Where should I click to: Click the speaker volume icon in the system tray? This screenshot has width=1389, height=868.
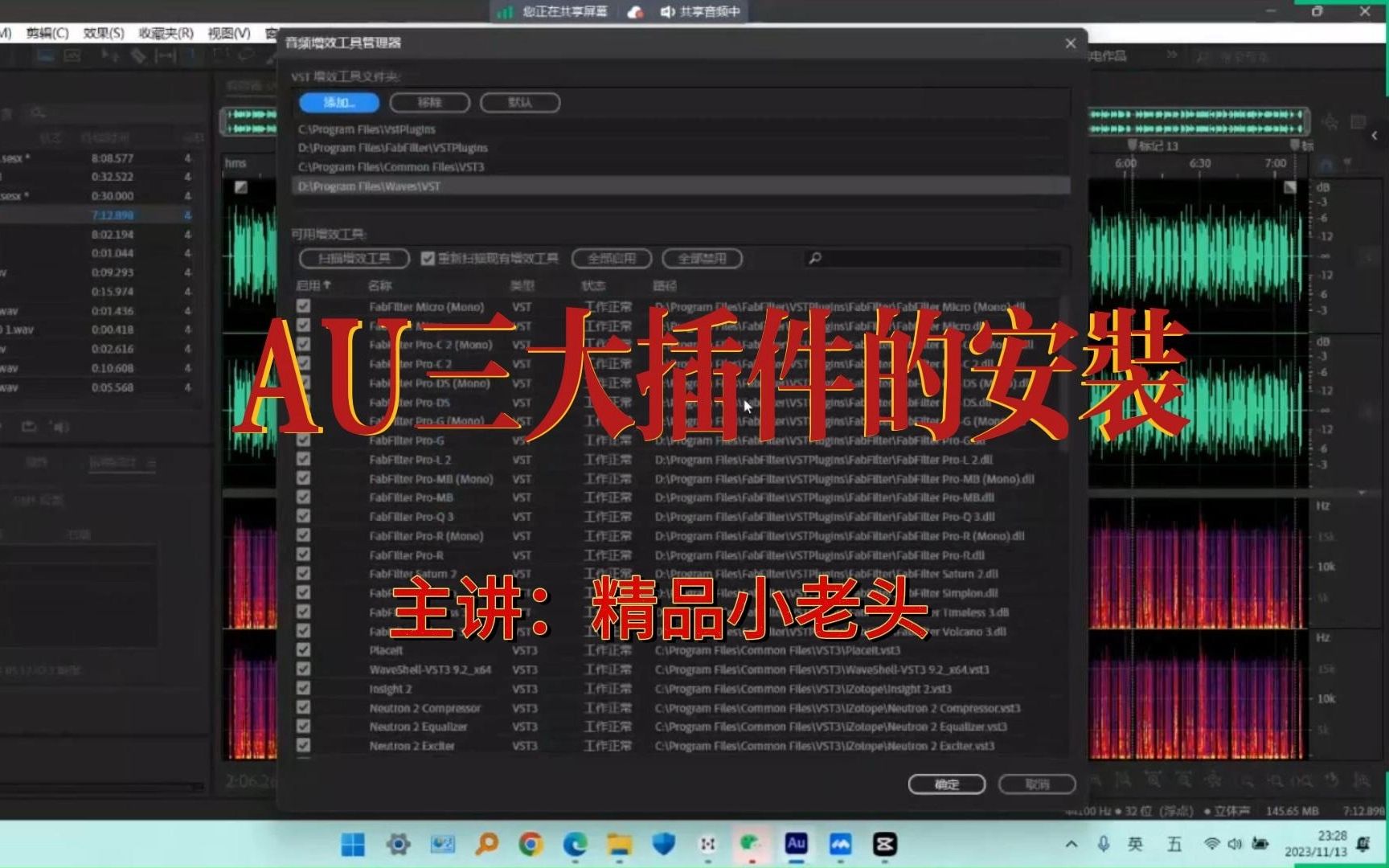tap(1235, 843)
